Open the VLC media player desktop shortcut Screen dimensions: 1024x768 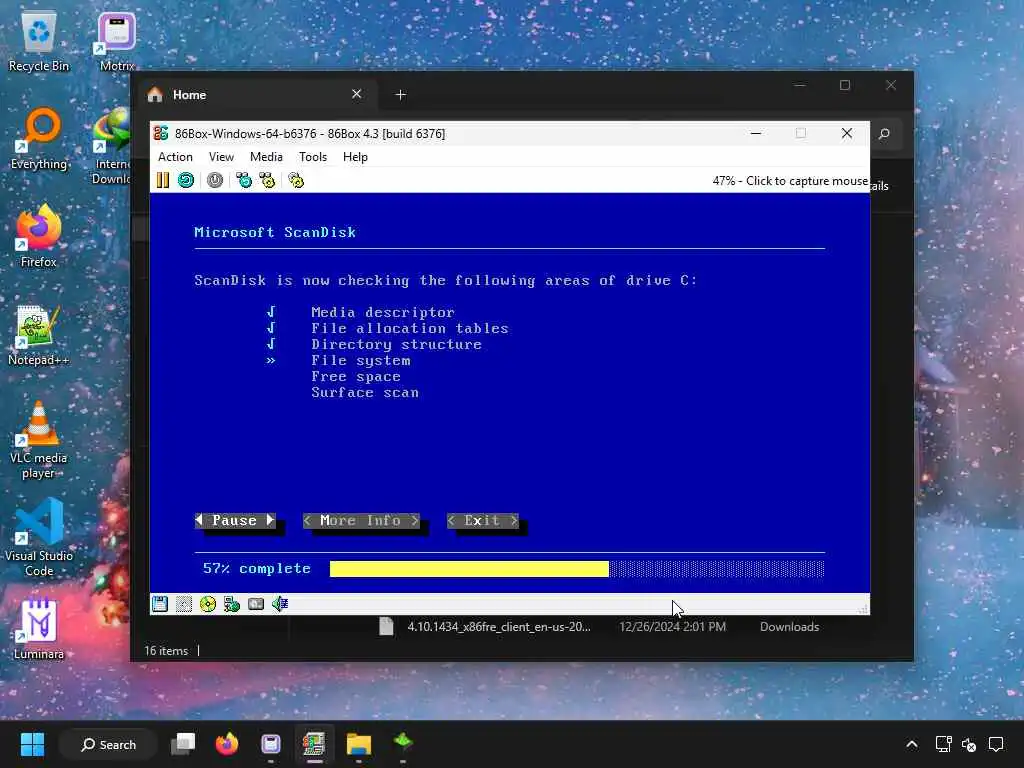coord(39,440)
